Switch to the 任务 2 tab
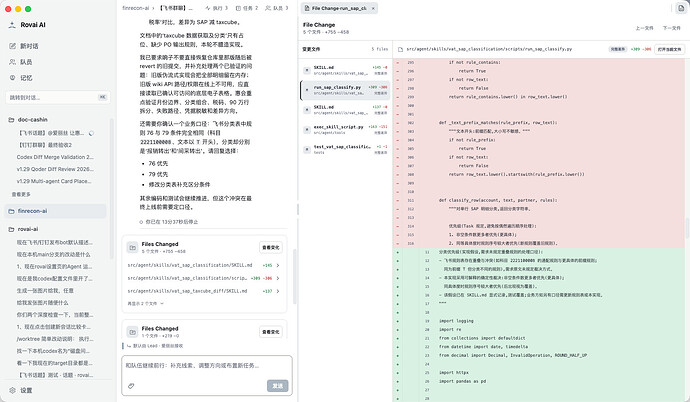Image resolution: width=690 pixels, height=402 pixels. tap(247, 8)
